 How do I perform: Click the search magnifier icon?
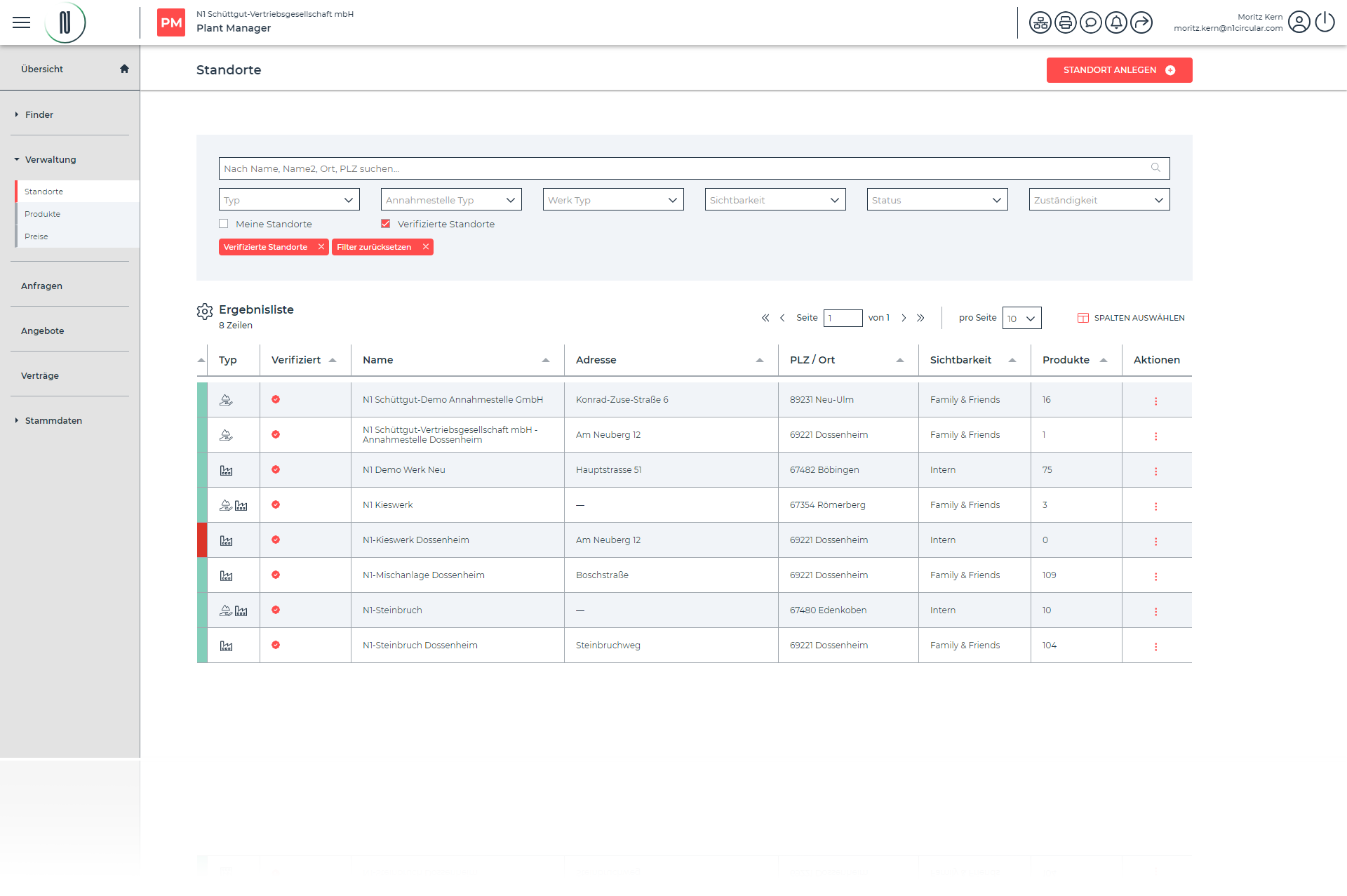[1155, 168]
